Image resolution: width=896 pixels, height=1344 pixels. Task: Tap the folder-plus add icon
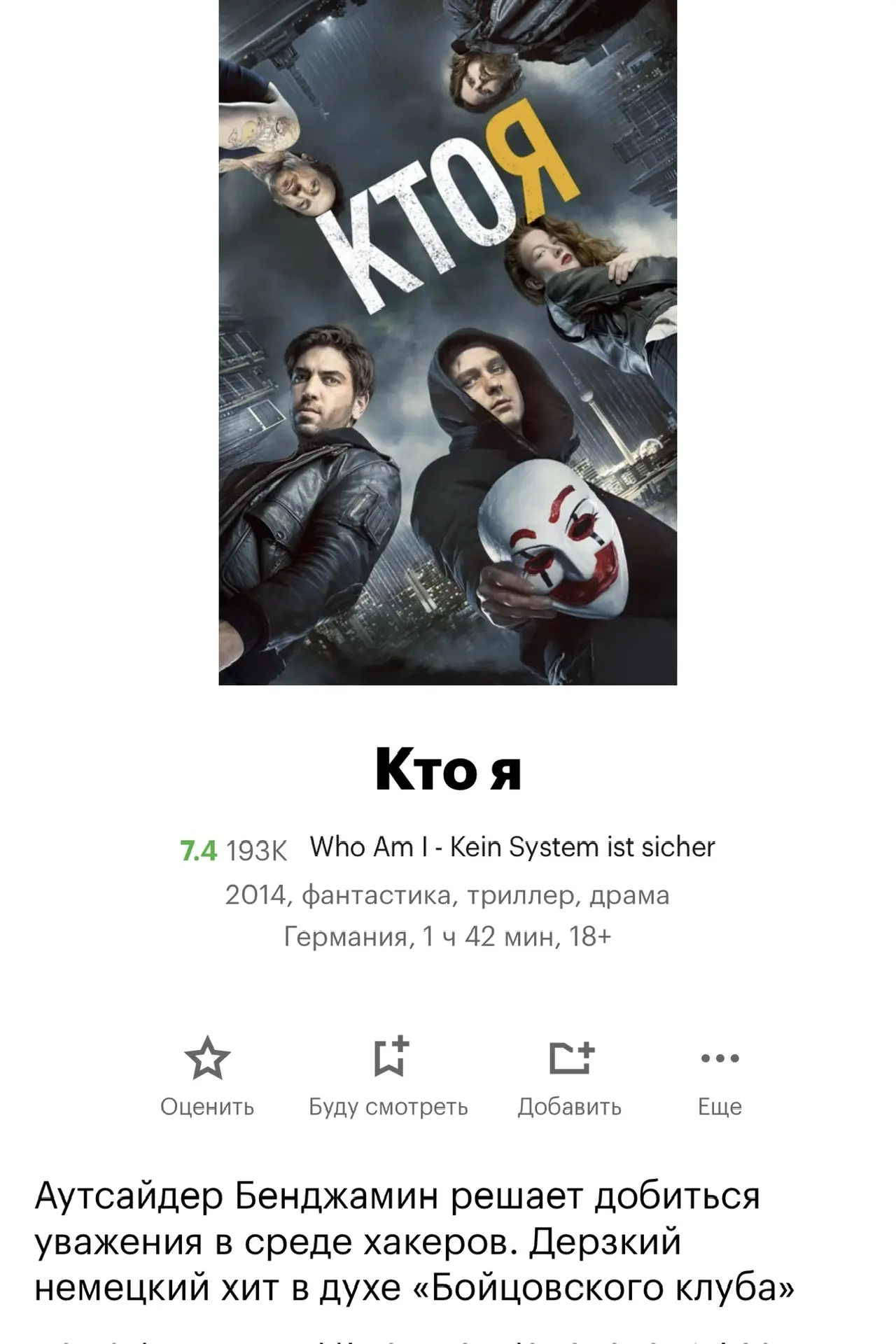(571, 1058)
